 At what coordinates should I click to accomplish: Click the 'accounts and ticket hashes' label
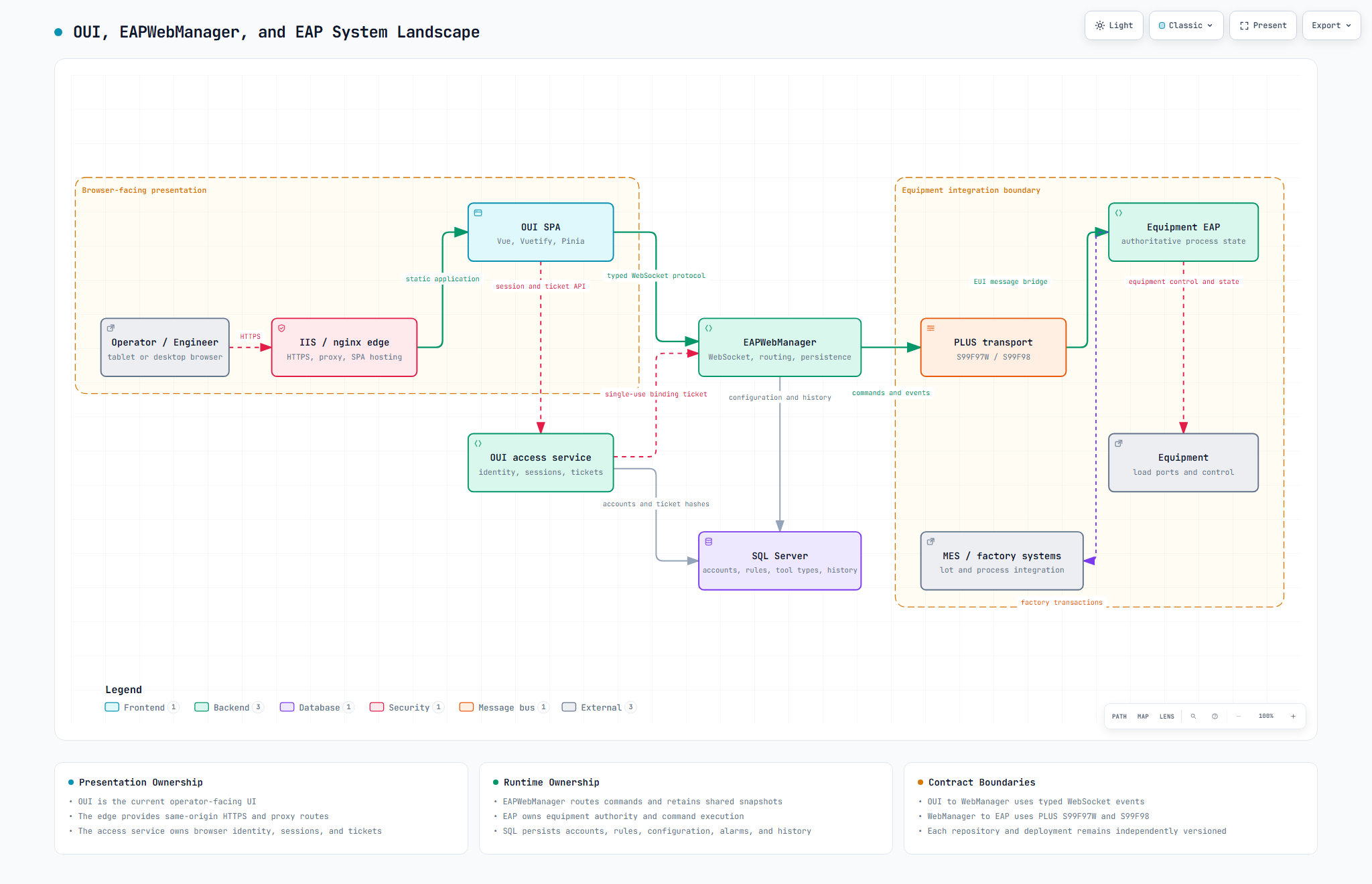(656, 504)
